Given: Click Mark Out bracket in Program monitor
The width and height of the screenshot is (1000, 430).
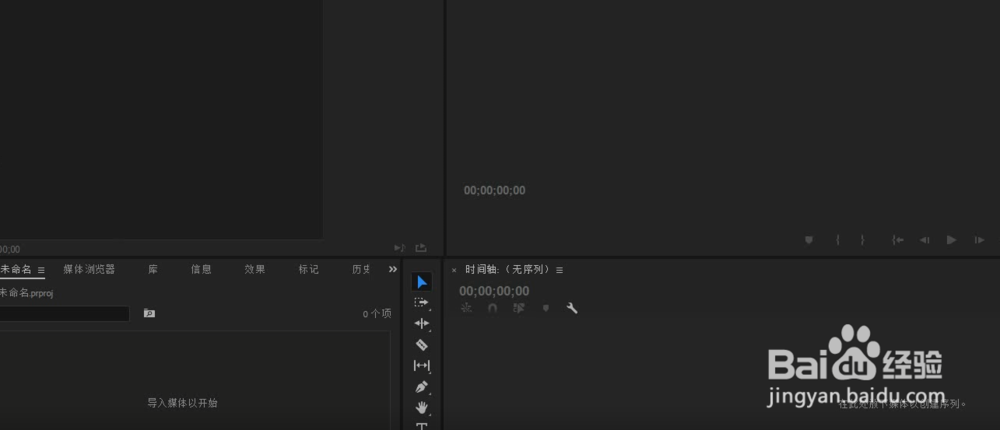Looking at the screenshot, I should click(x=862, y=240).
